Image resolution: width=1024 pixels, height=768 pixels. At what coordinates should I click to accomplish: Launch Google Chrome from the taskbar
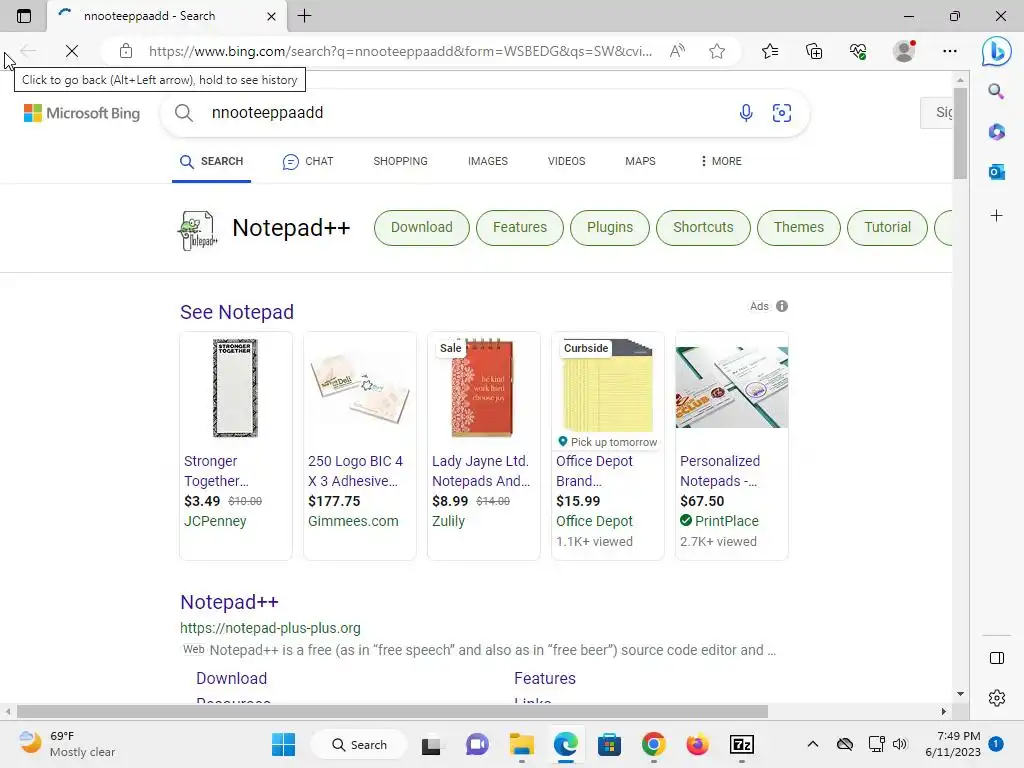(x=654, y=744)
